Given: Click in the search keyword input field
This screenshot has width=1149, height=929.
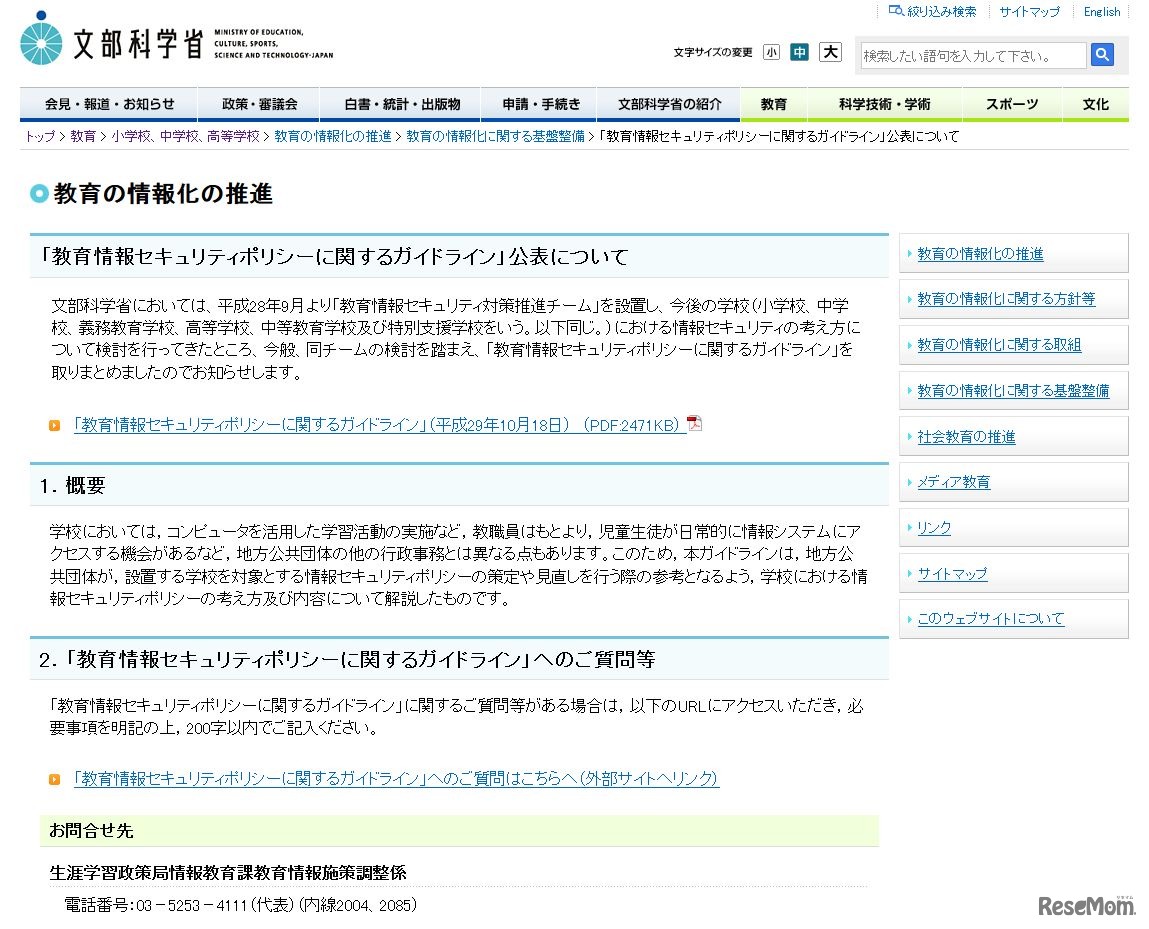Looking at the screenshot, I should click(970, 55).
